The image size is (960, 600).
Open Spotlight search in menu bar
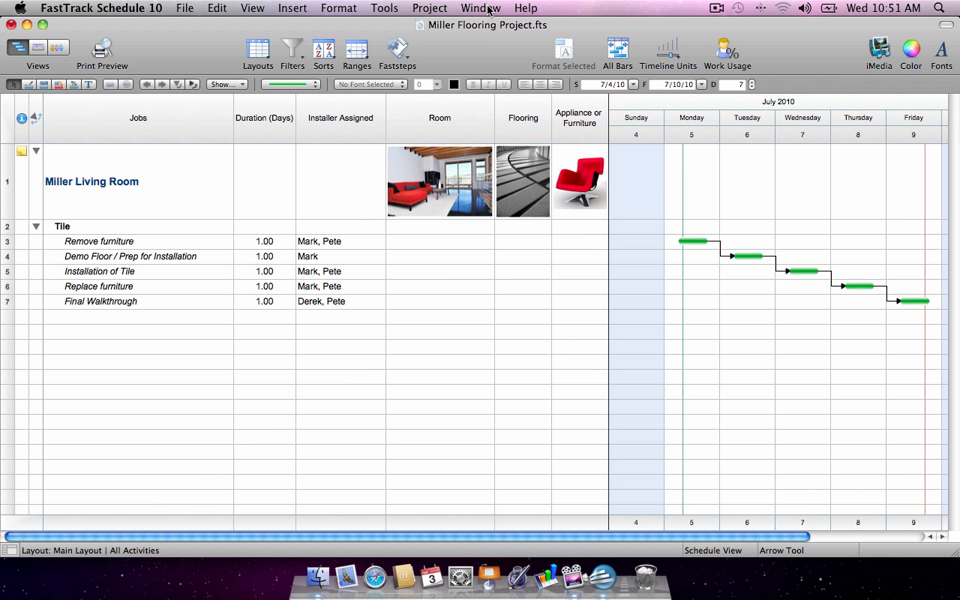coord(939,8)
